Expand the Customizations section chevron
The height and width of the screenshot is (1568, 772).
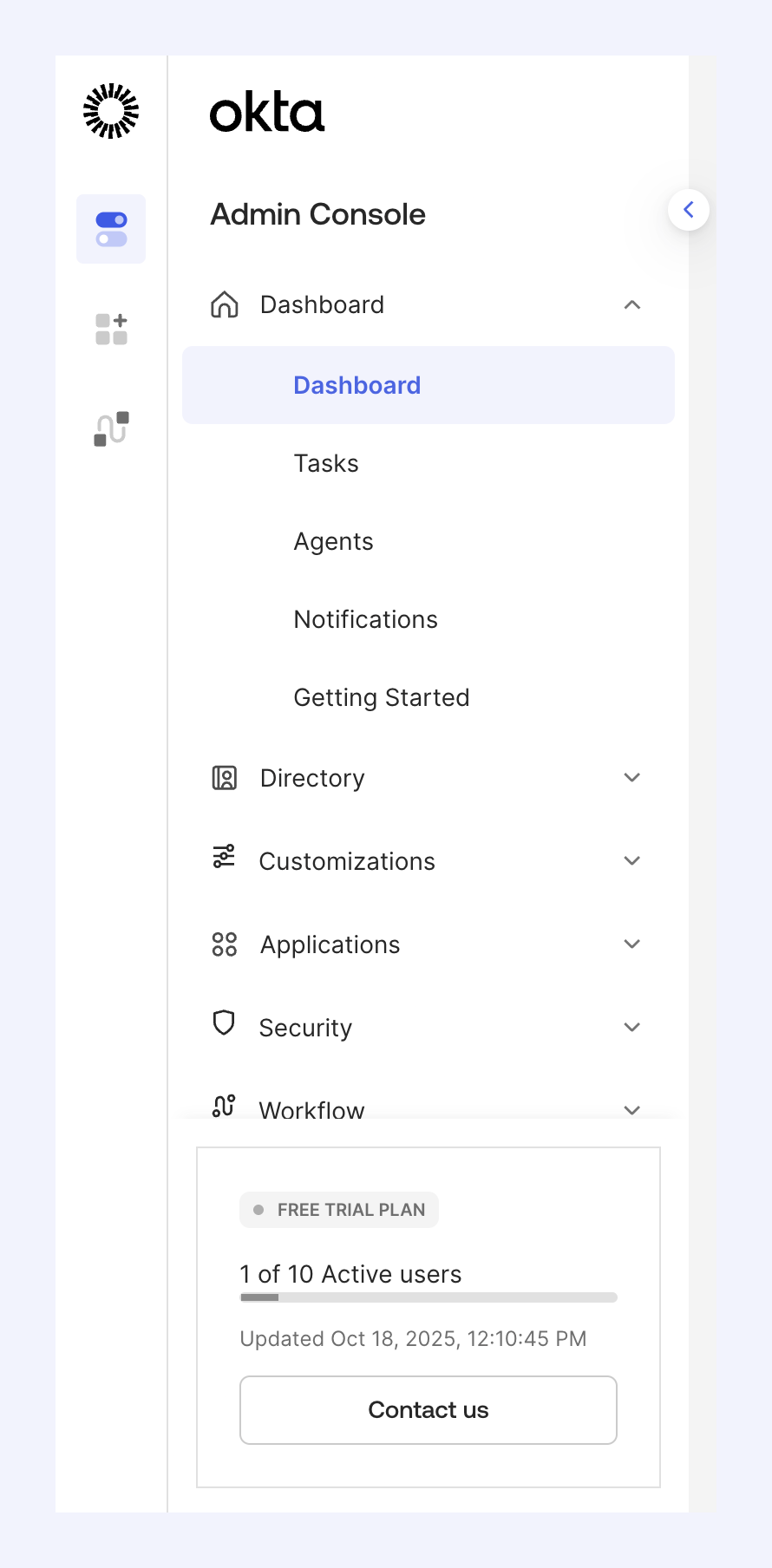point(632,861)
